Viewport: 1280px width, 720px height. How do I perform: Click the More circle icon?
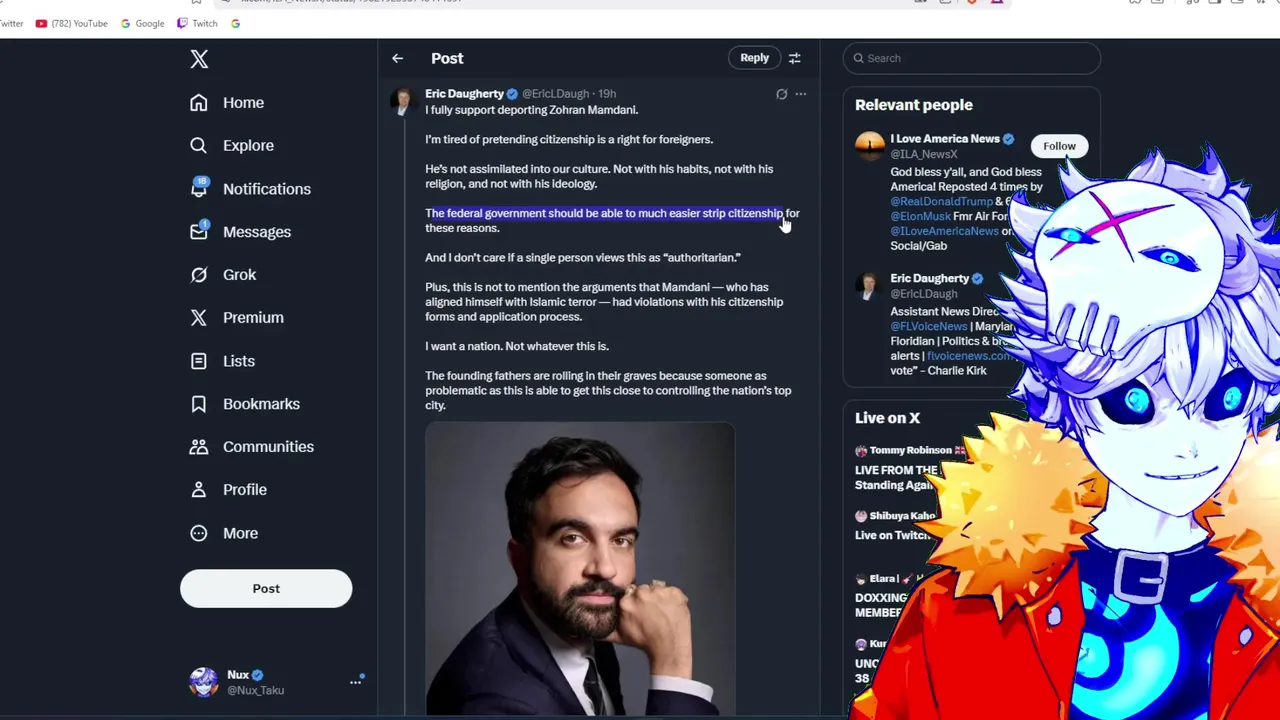(199, 533)
